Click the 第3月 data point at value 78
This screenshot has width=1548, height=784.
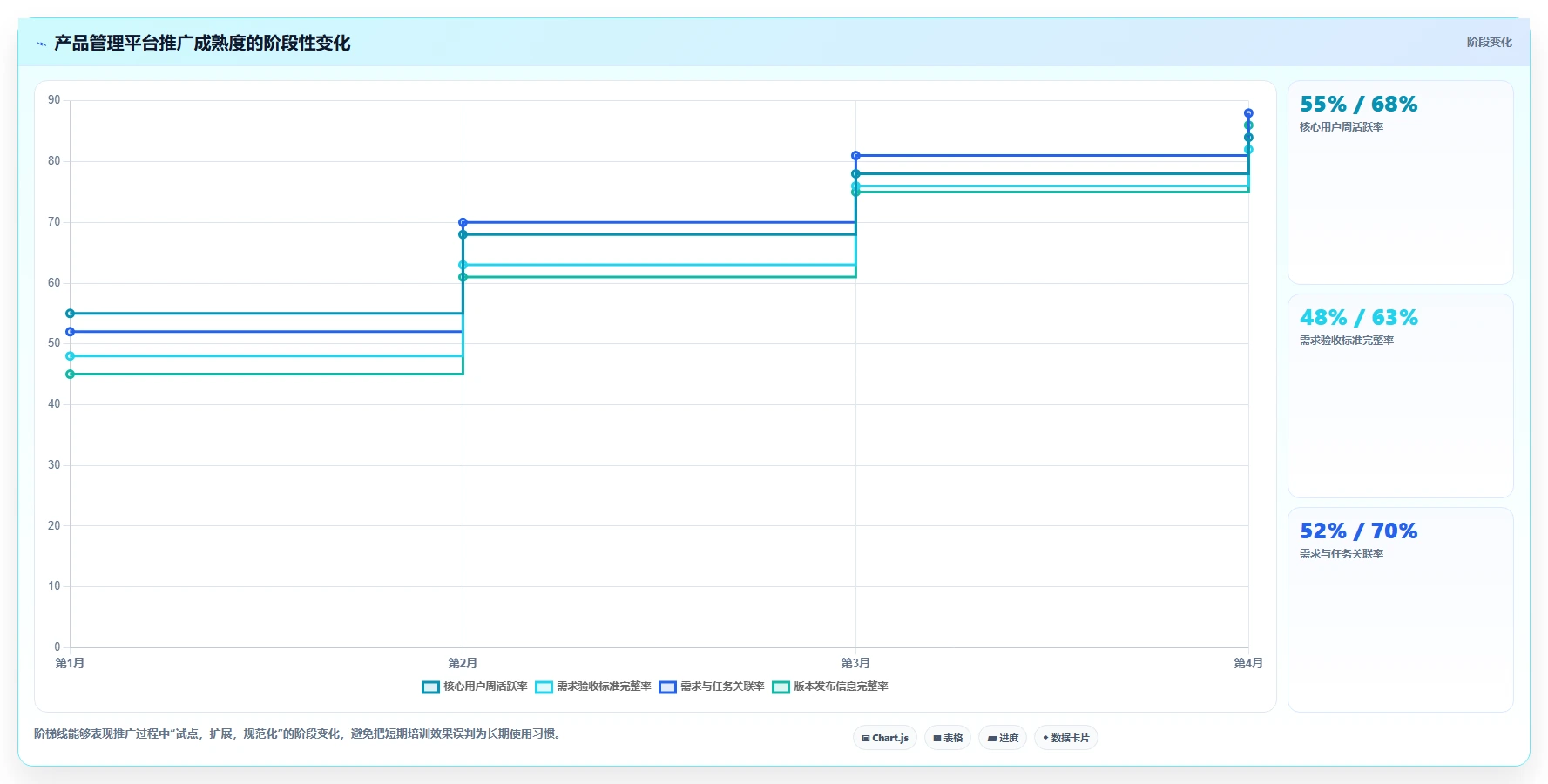(x=855, y=174)
